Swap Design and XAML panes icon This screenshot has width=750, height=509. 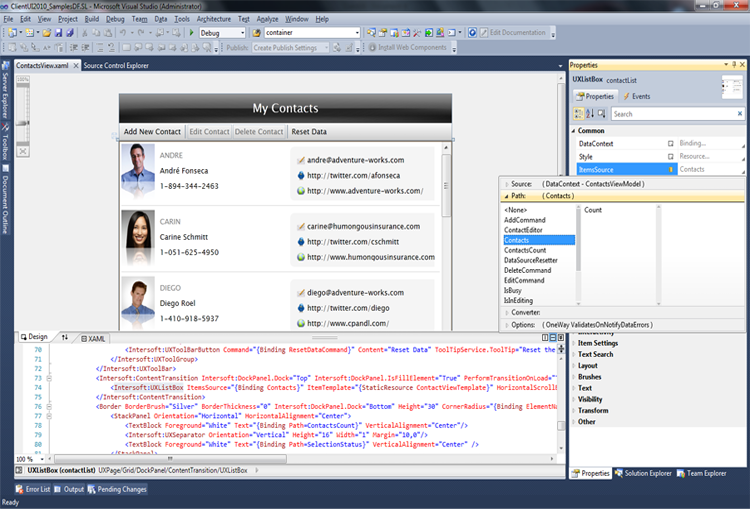coord(65,337)
